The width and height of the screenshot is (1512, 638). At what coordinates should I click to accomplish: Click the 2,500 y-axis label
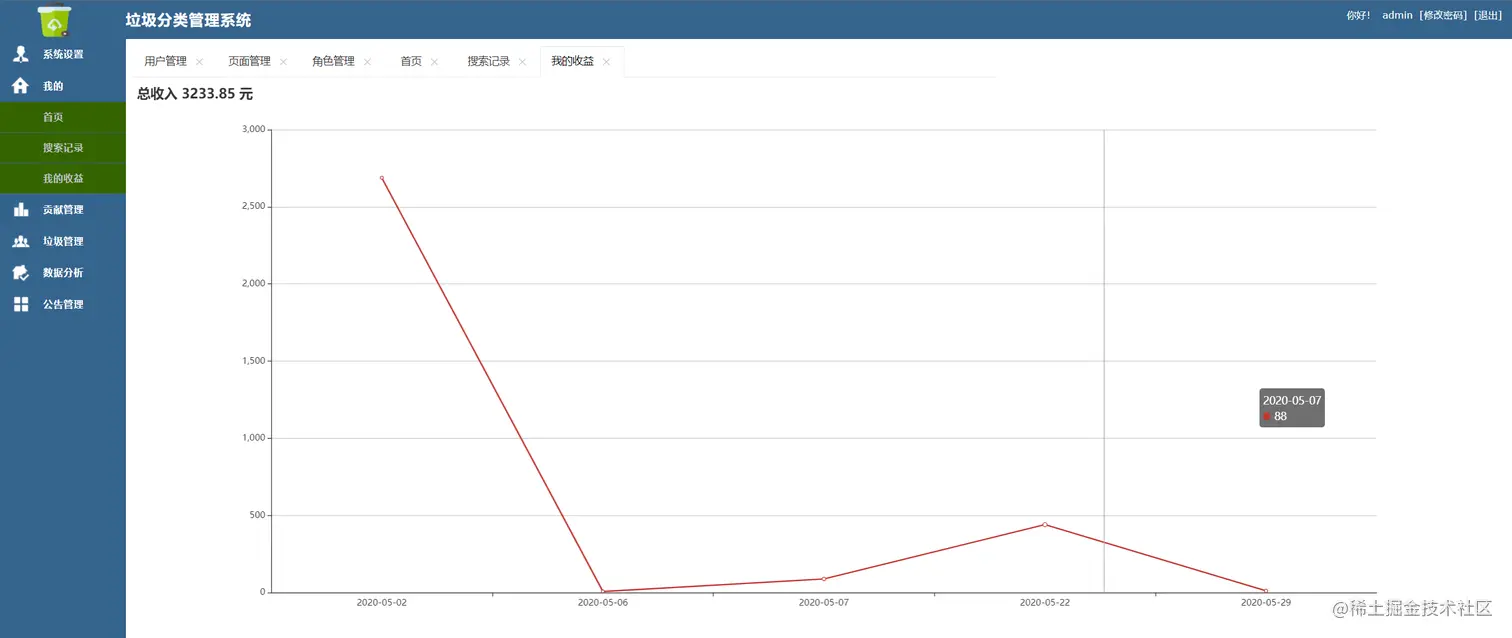[x=254, y=206]
